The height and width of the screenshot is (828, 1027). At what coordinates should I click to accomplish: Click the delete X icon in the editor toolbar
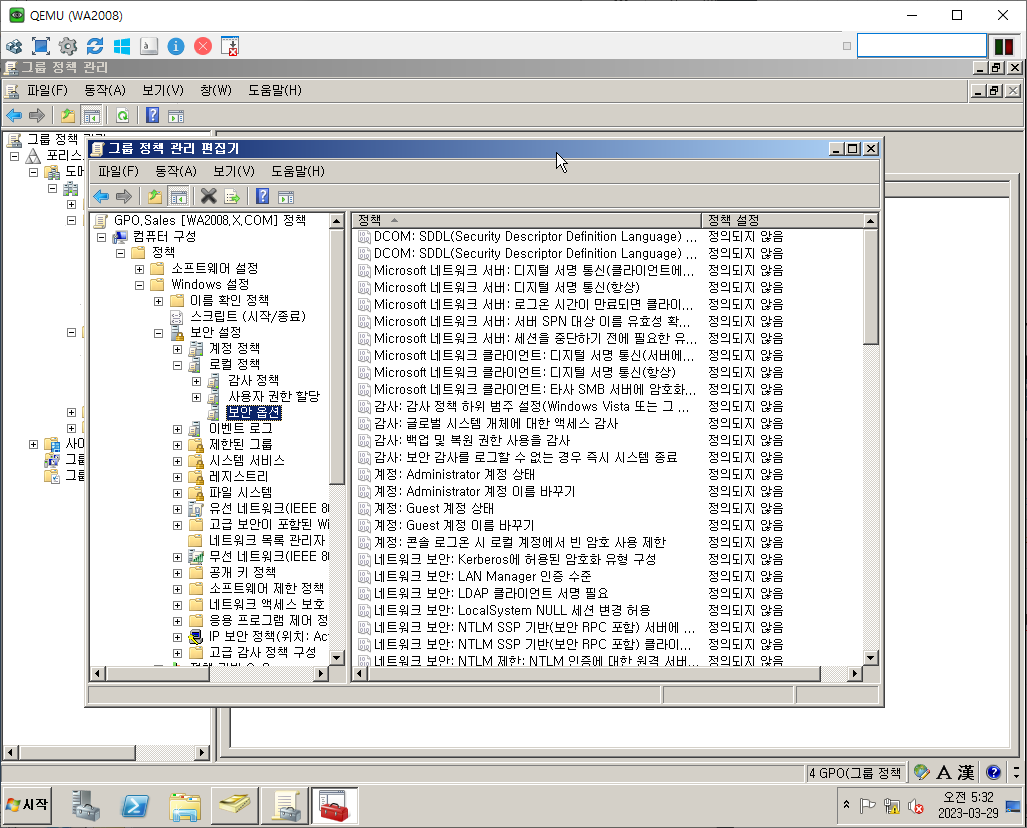click(x=208, y=196)
